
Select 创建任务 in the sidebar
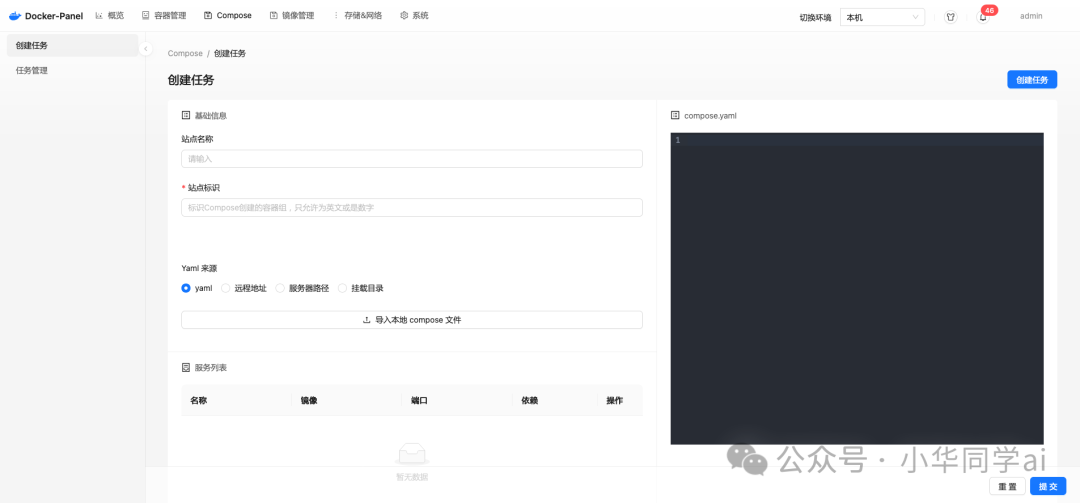(72, 45)
